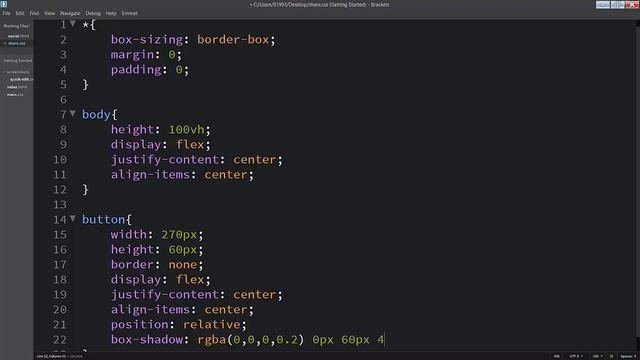Open main.css in the project tree

pos(15,95)
